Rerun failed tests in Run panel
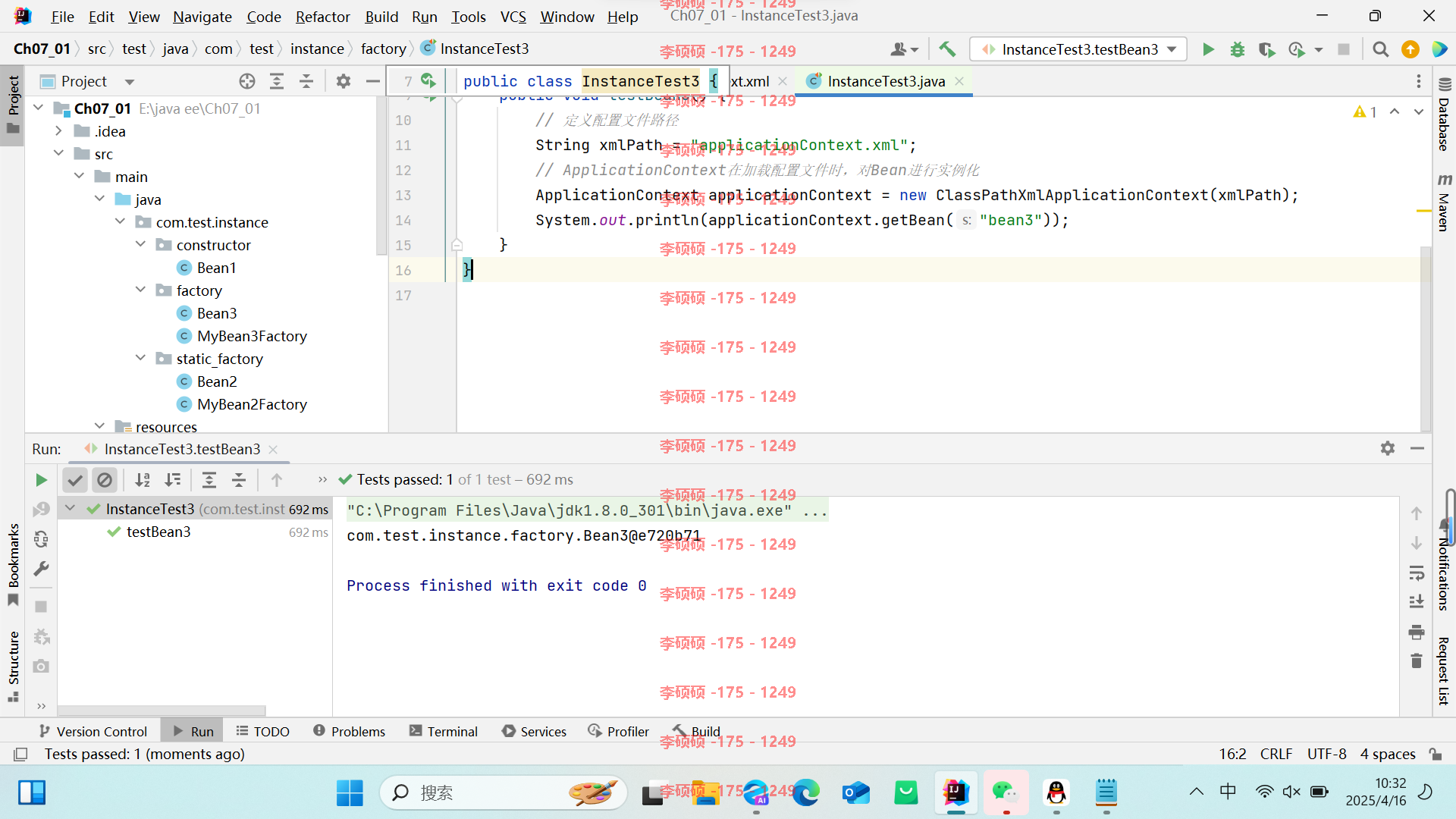 pyautogui.click(x=41, y=509)
